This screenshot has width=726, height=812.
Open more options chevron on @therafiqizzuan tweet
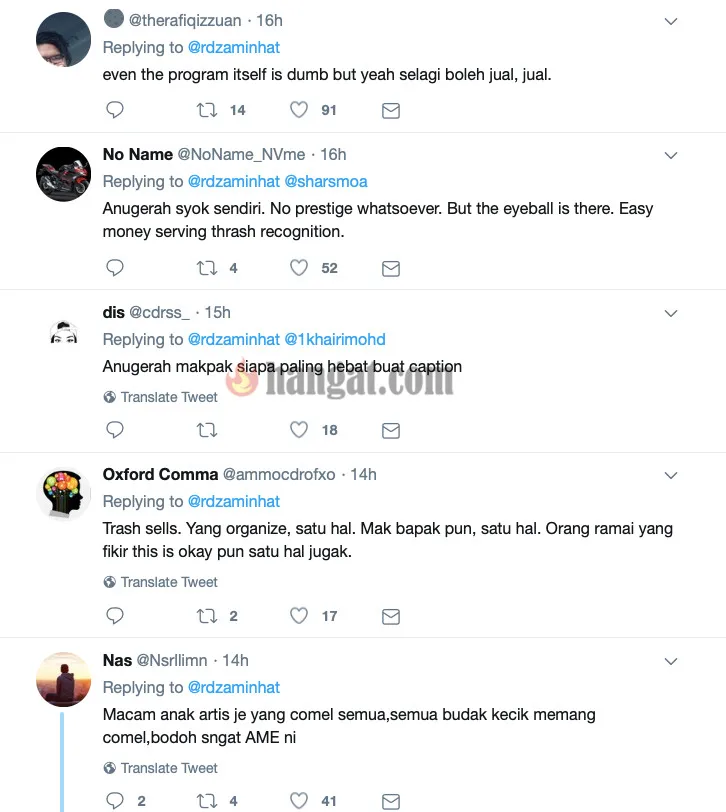tap(671, 21)
